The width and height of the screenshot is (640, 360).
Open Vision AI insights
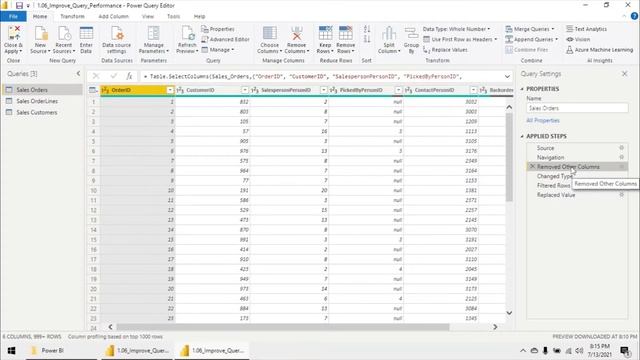coord(578,39)
